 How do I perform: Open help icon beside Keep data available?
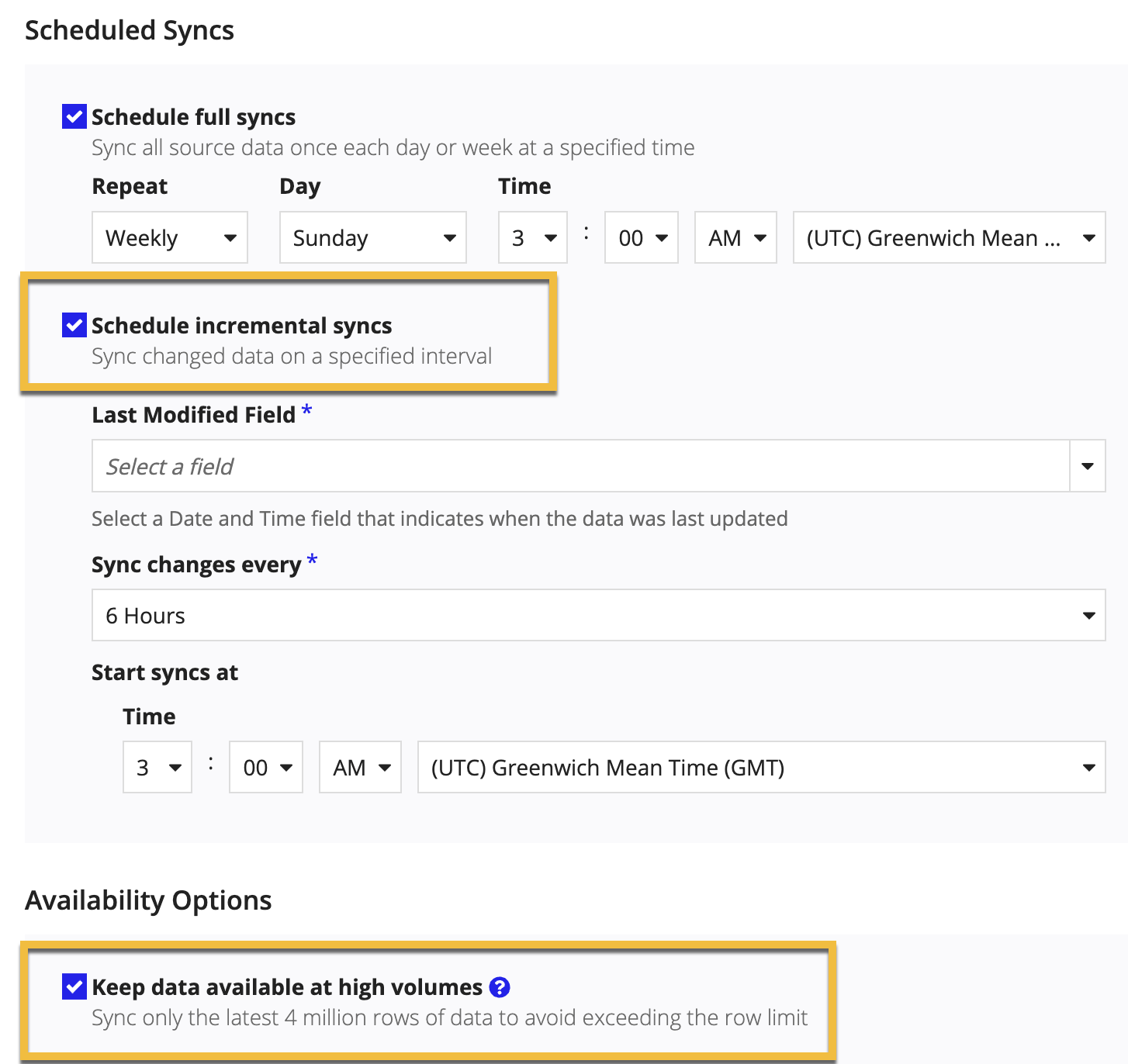pos(500,987)
